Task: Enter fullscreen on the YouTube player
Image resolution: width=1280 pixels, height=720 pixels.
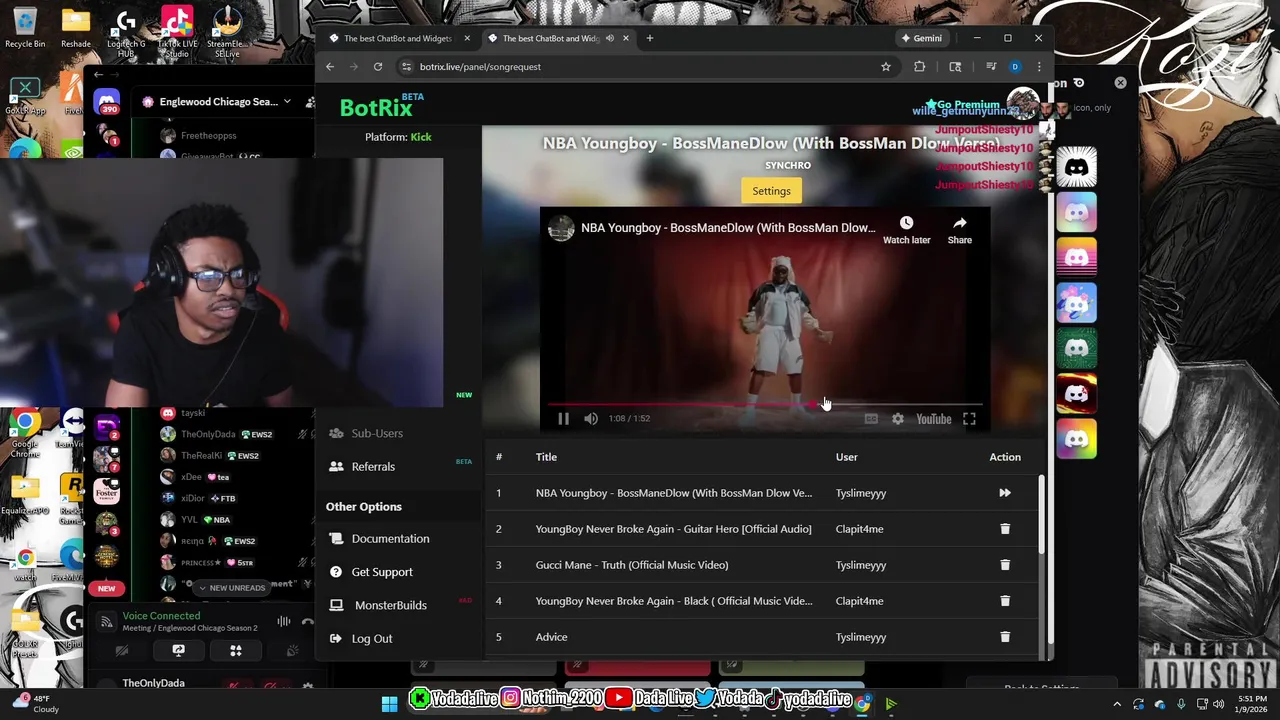Action: tap(969, 419)
